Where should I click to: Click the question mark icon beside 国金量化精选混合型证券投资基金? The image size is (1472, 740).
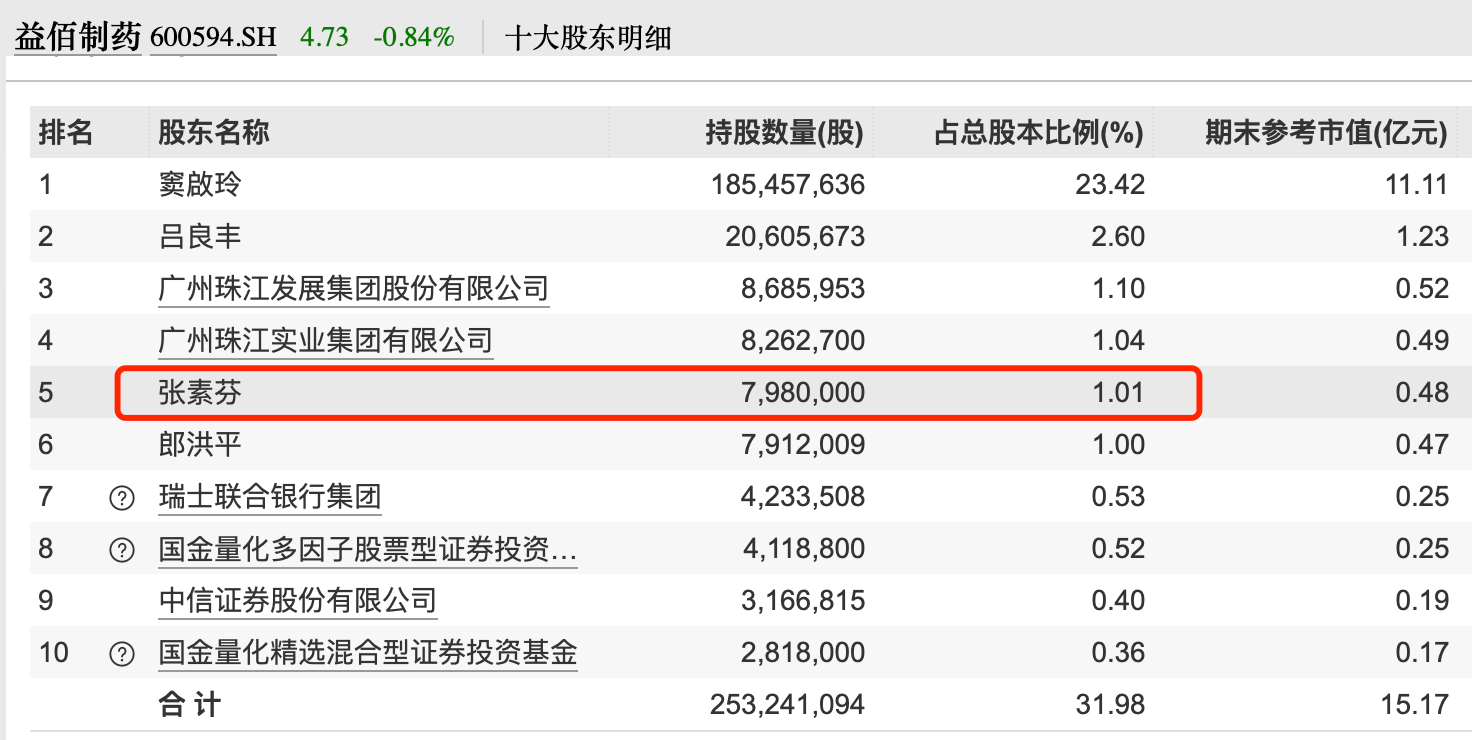coord(122,654)
